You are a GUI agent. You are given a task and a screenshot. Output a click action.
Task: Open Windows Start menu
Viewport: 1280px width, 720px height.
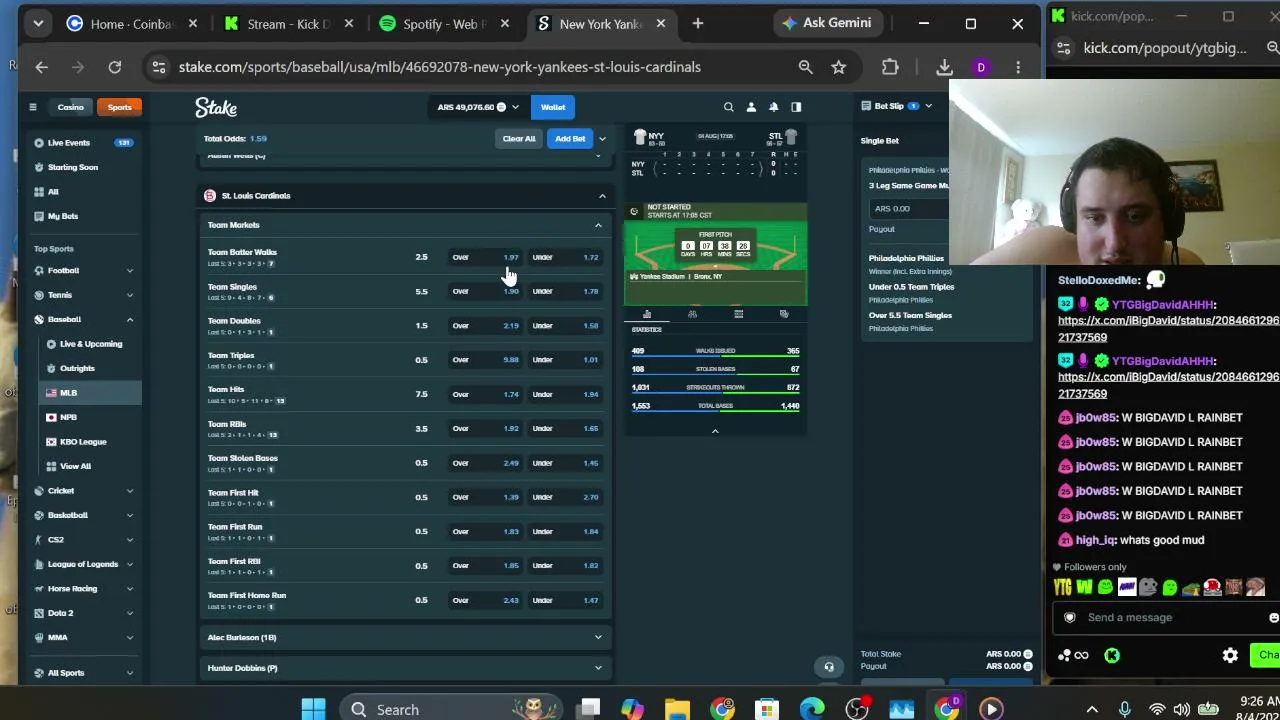(313, 710)
